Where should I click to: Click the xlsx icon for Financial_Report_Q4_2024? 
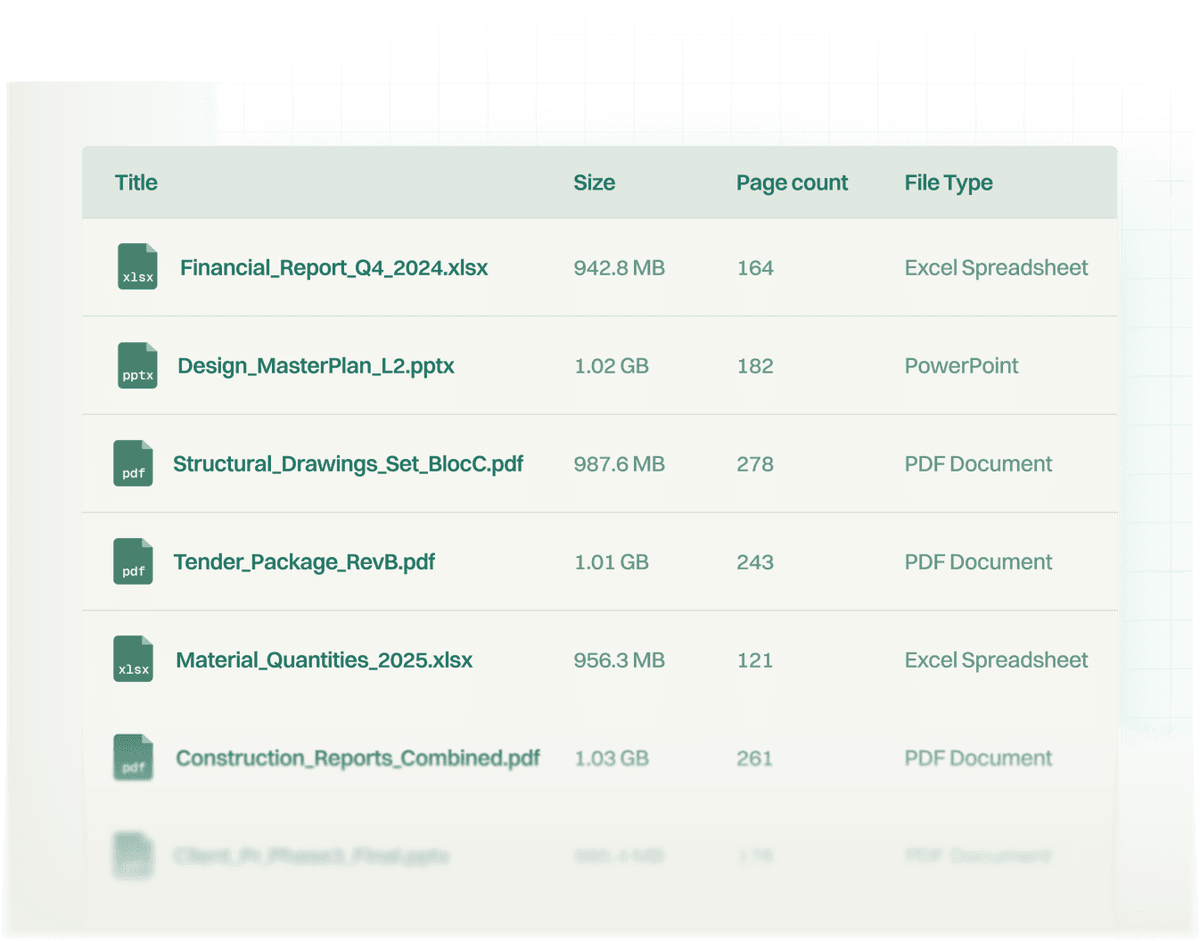pyautogui.click(x=137, y=267)
